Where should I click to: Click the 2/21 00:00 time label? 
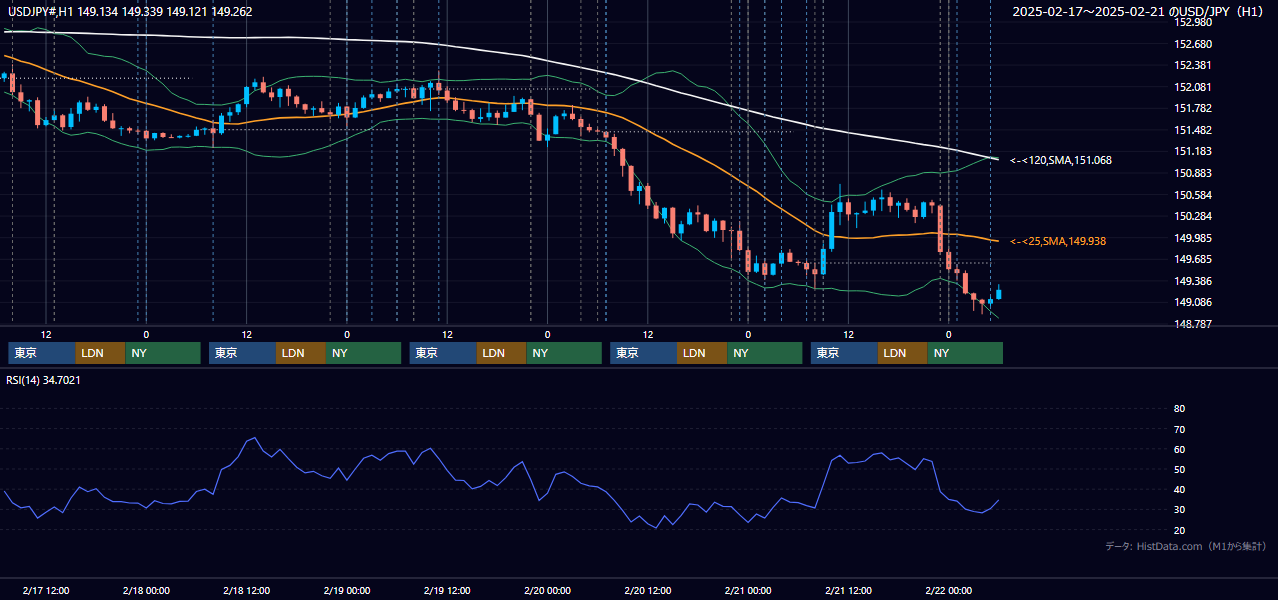pos(748,591)
